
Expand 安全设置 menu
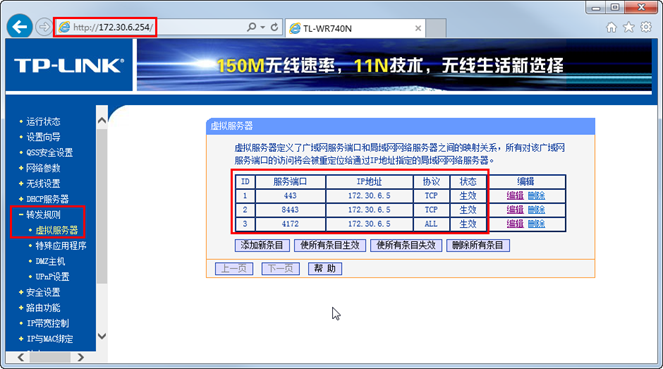[43, 292]
